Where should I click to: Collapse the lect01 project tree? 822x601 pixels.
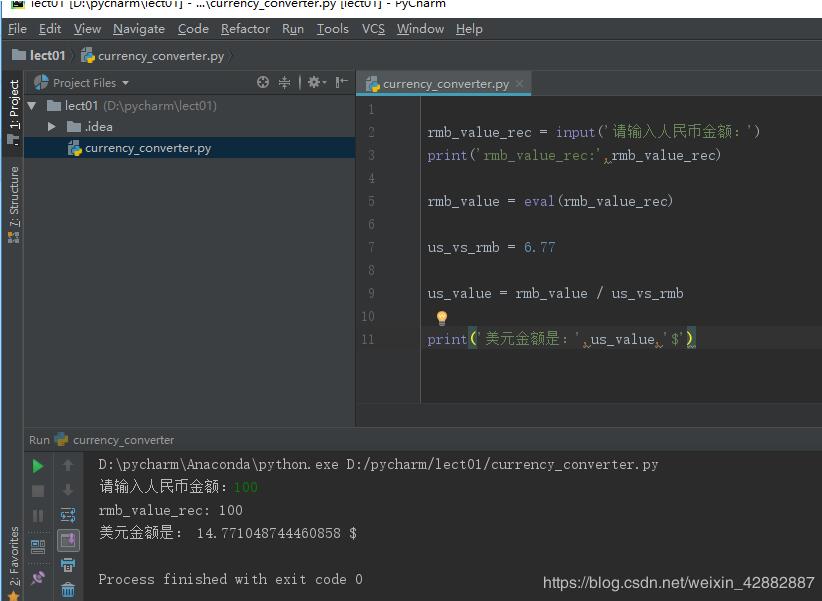(30, 105)
